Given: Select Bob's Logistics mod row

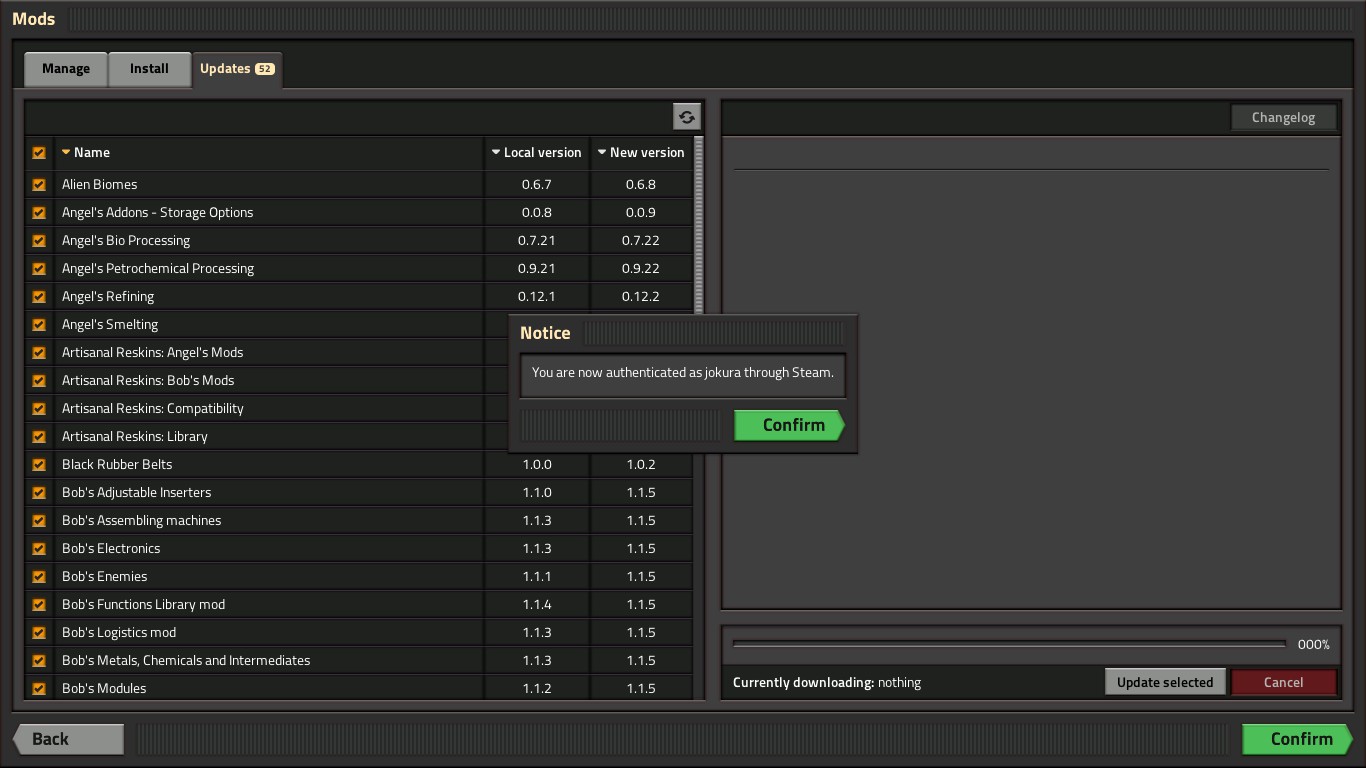Looking at the screenshot, I should pos(359,633).
